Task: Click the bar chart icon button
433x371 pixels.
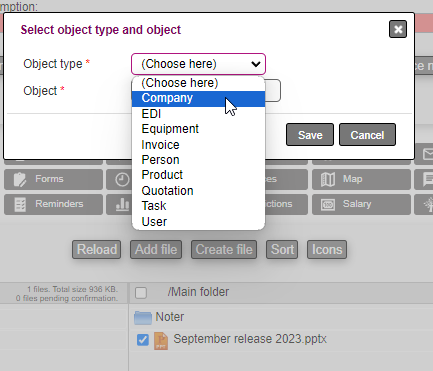Action: coord(122,204)
